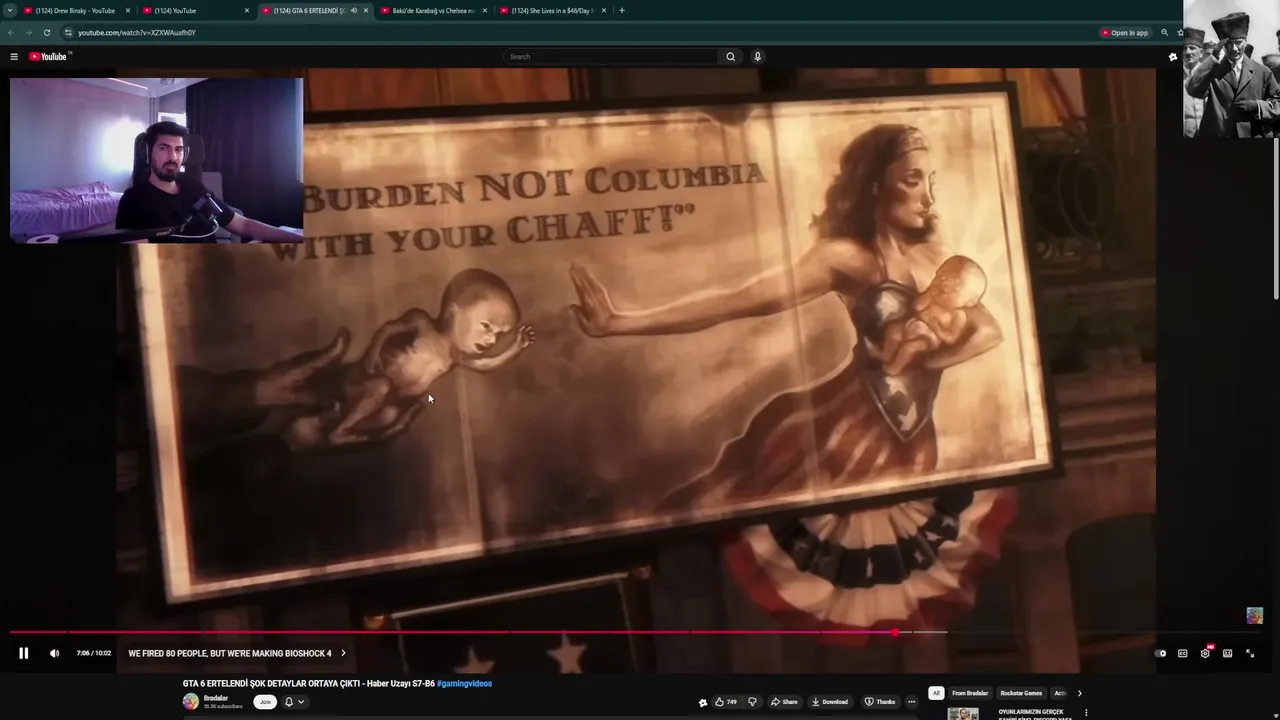Open a new browser tab plus icon
This screenshot has height=720, width=1280.
coord(622,11)
